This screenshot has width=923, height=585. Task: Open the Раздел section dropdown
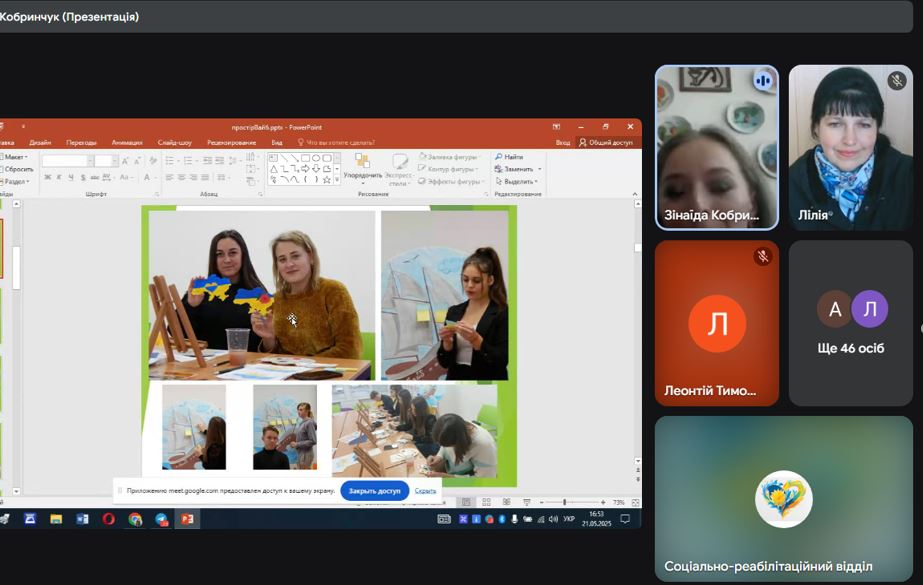[13, 181]
